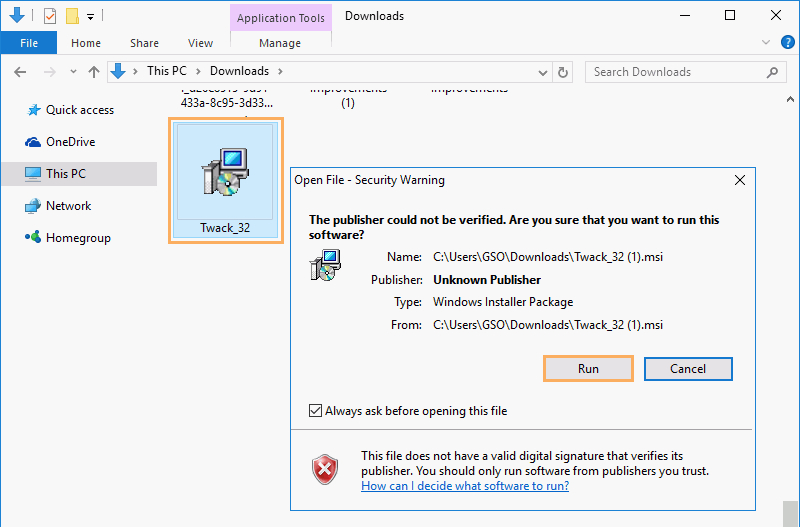Open Help with the blue question mark icon
800x527 pixels.
pos(785,43)
